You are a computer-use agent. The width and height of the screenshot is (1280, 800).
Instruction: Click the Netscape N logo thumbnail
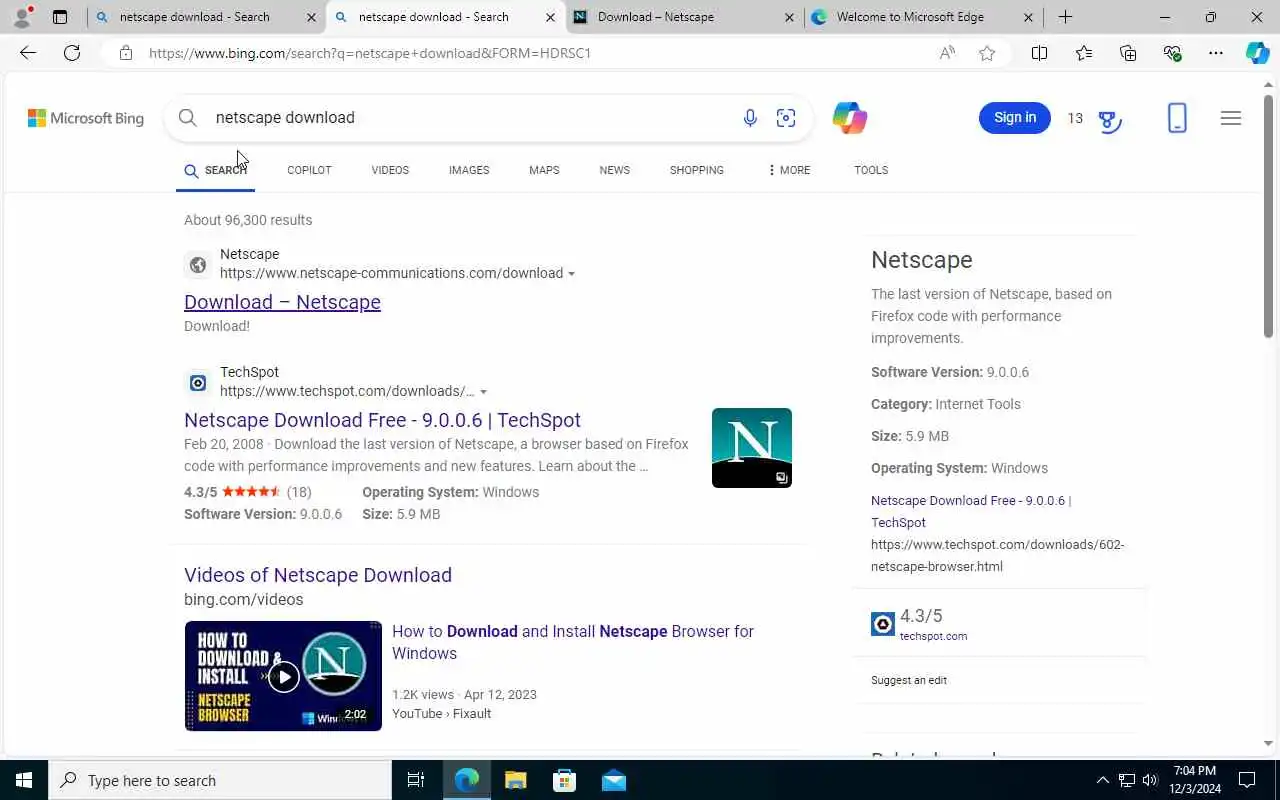752,448
